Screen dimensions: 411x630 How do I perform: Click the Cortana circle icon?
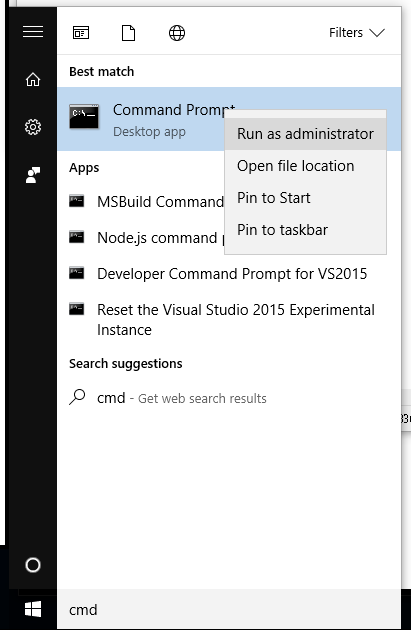(33, 565)
